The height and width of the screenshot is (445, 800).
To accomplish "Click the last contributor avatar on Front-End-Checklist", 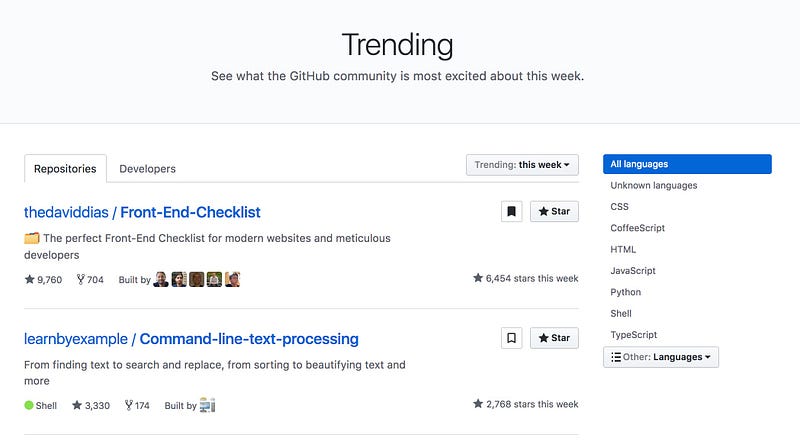I will pos(232,279).
